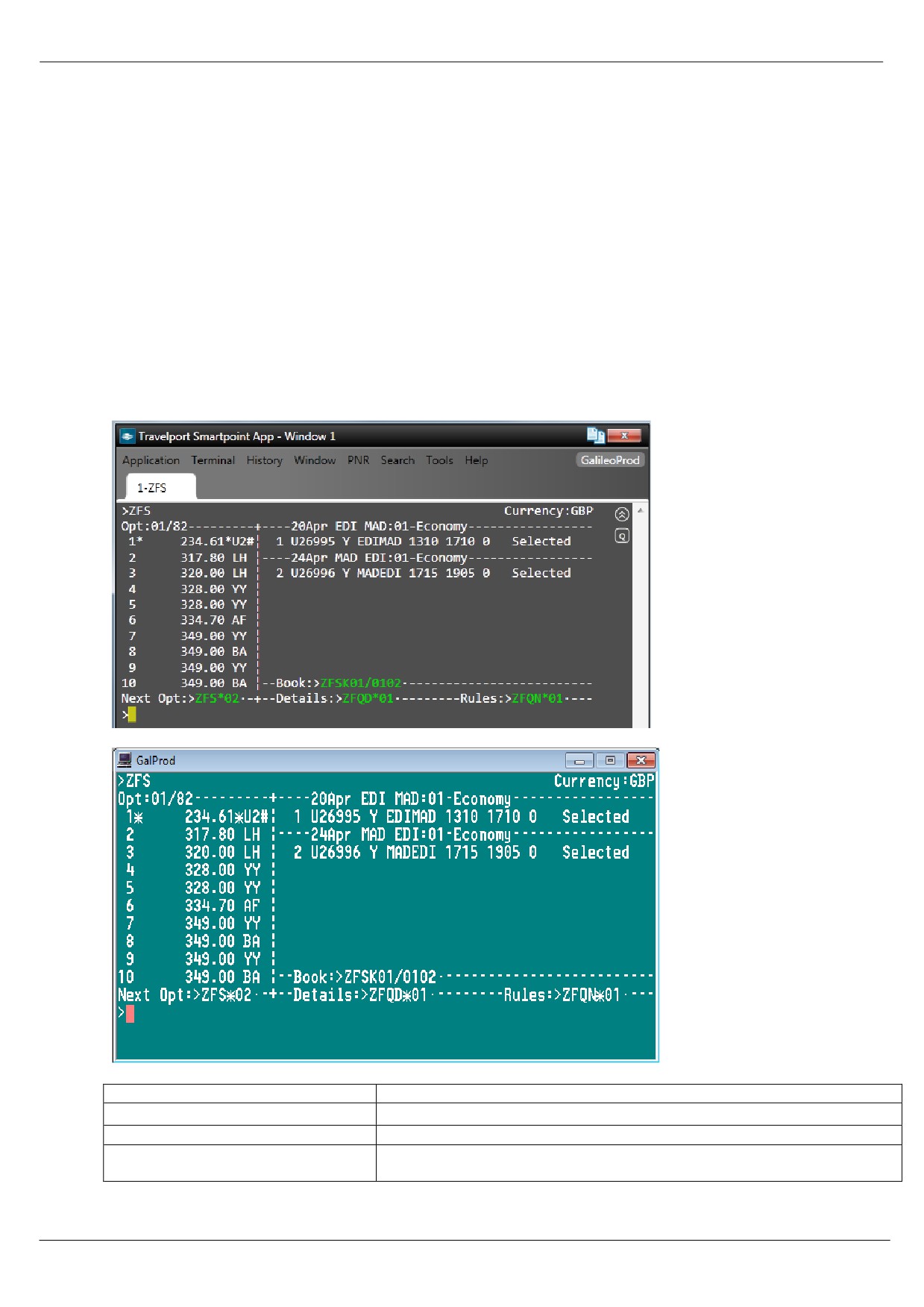Click the Q quick-command icon in Smartpoint terminal
This screenshot has width=924, height=1307.
click(622, 536)
